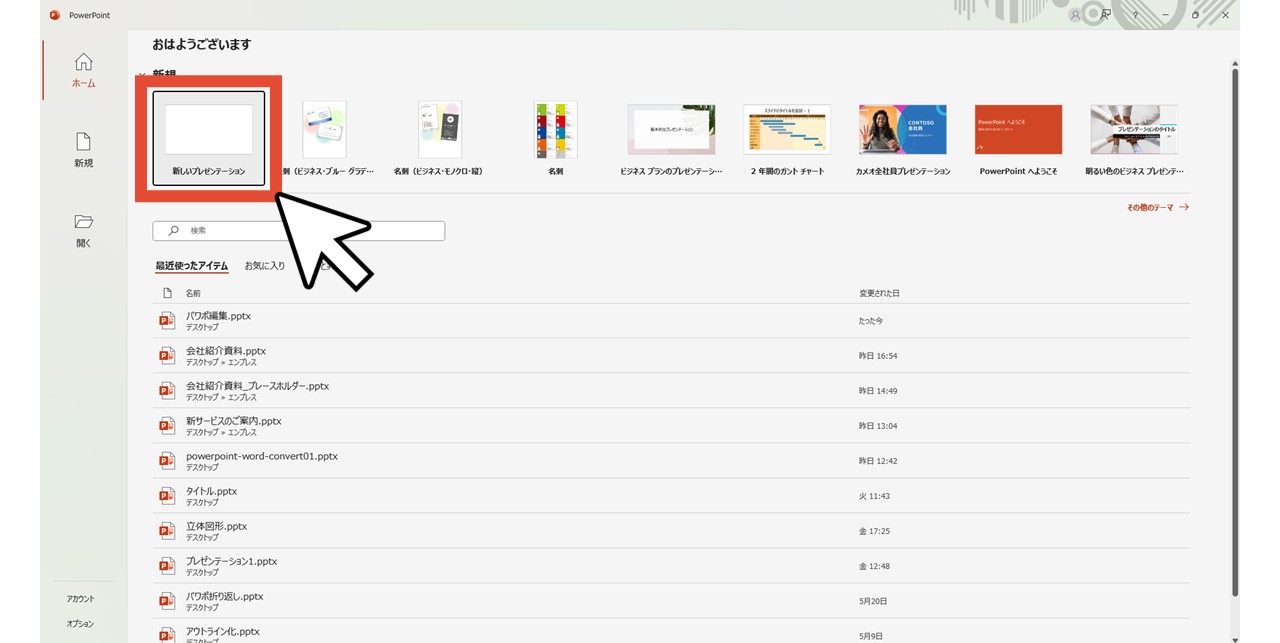This screenshot has height=643, width=1280.
Task: Switch to the お気に入り tab
Action: (265, 266)
